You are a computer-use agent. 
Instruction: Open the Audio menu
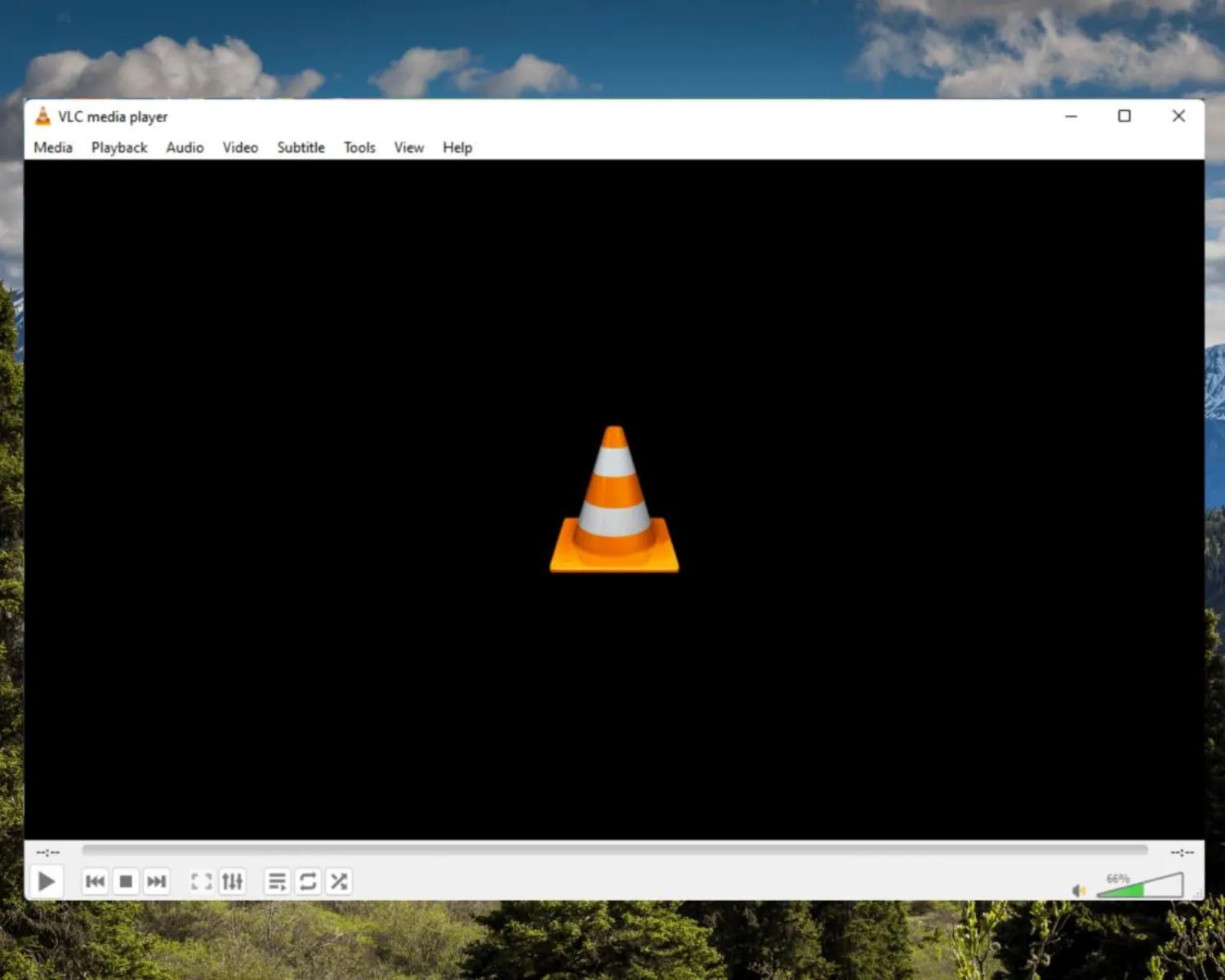tap(185, 147)
